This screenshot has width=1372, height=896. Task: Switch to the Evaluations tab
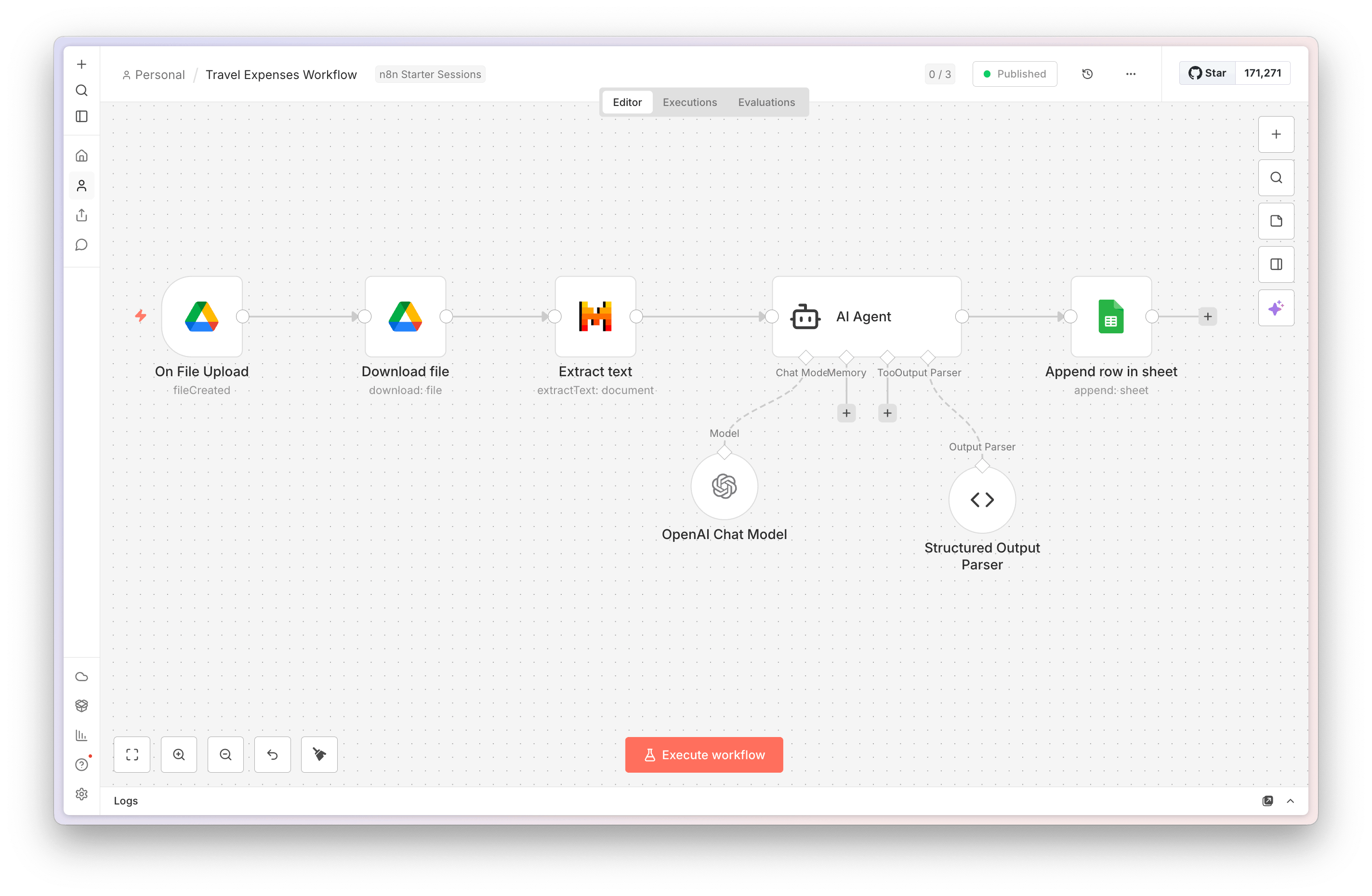[x=766, y=102]
